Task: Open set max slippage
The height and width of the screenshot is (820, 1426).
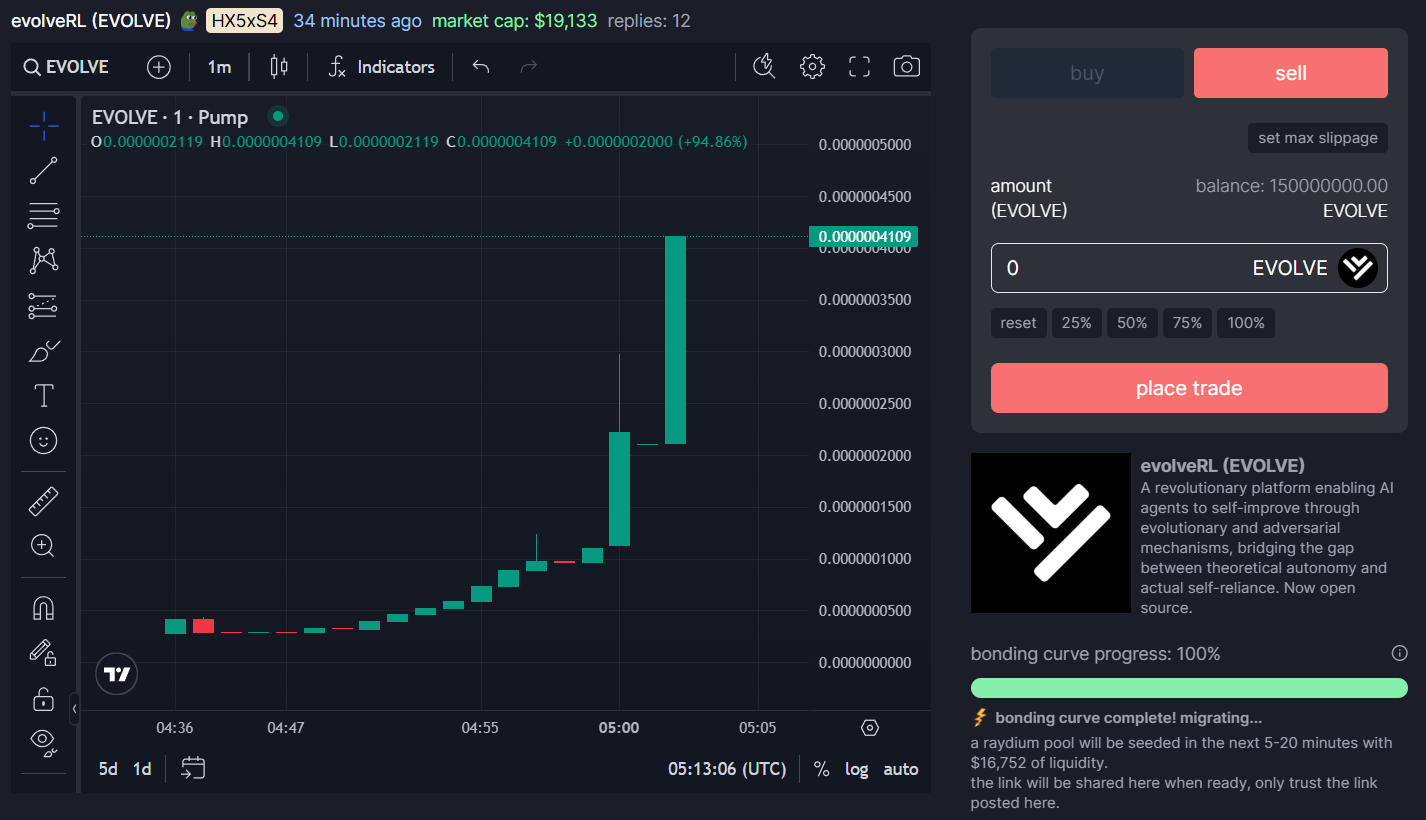Action: coord(1317,137)
